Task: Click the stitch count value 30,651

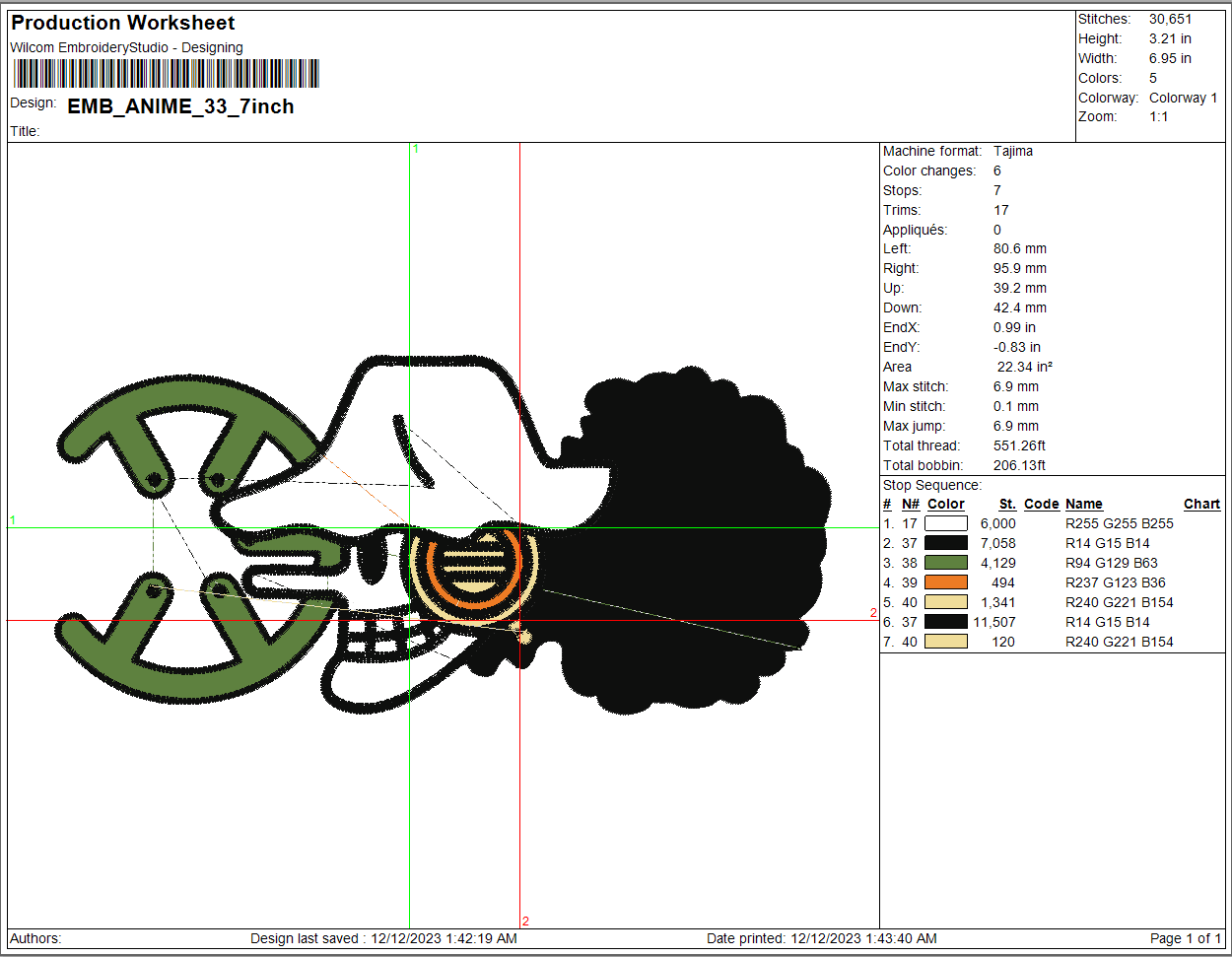Action: tap(1170, 19)
